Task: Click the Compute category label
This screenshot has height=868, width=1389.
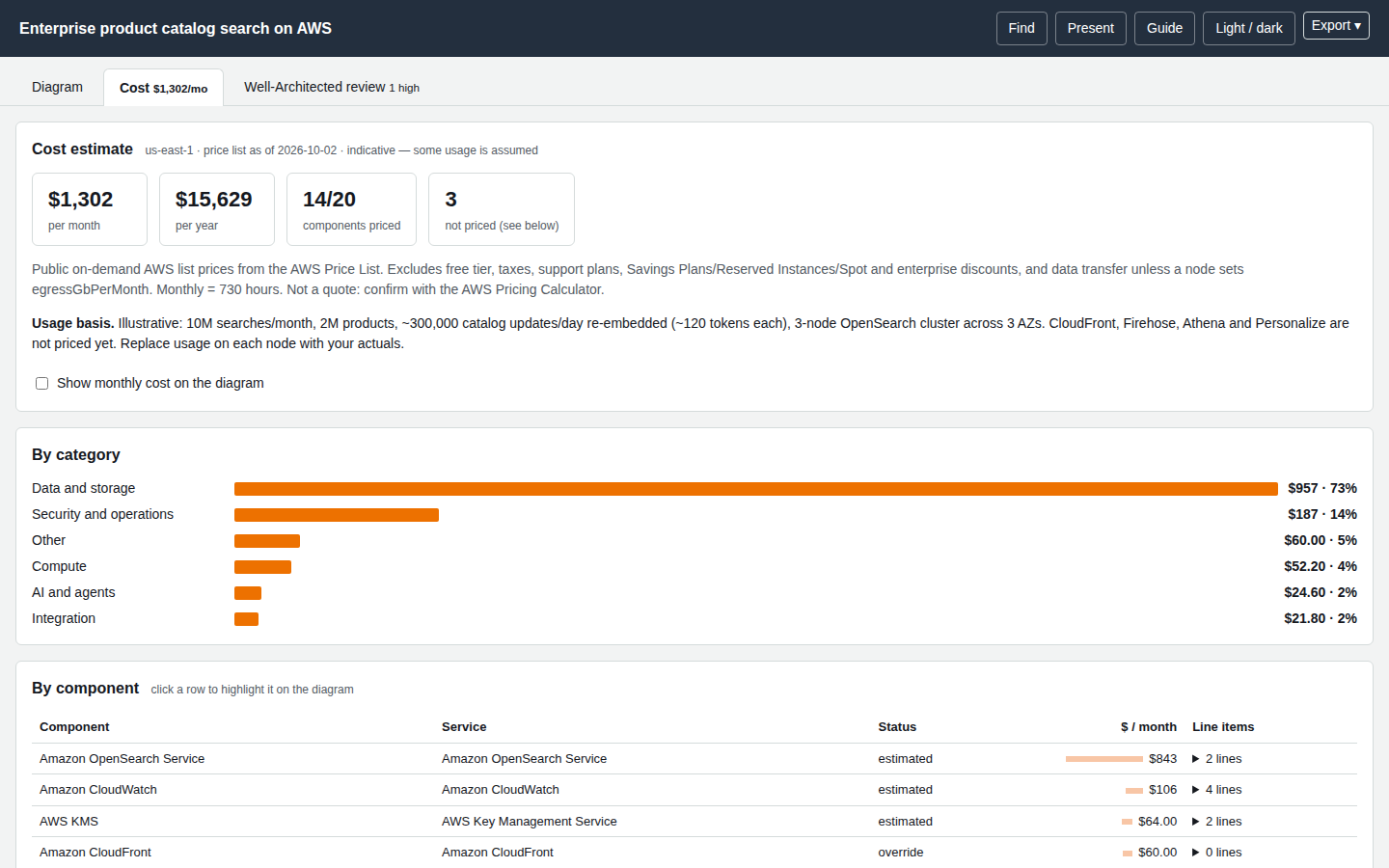Action: tap(59, 566)
